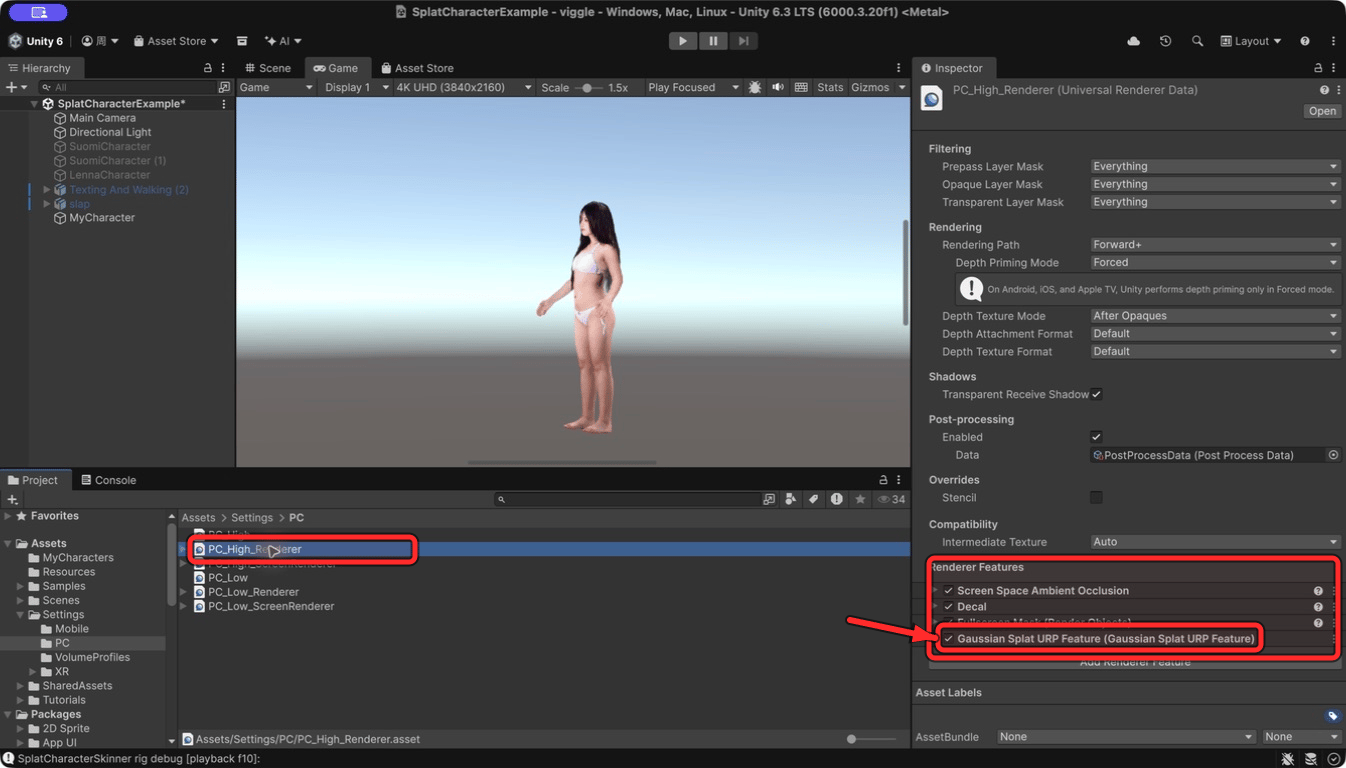The width and height of the screenshot is (1346, 768).
Task: Open Opaque Layer Mask dropdown
Action: [x=1215, y=185]
